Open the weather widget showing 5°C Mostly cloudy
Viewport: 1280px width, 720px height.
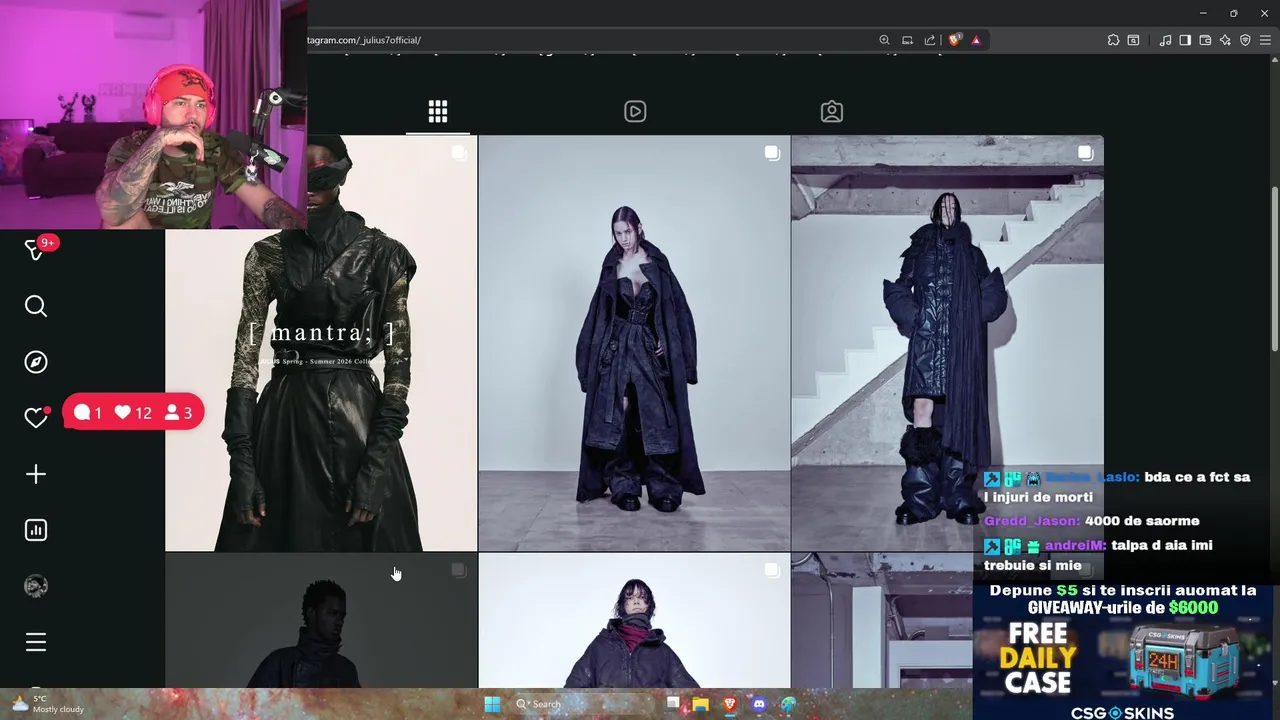click(48, 704)
